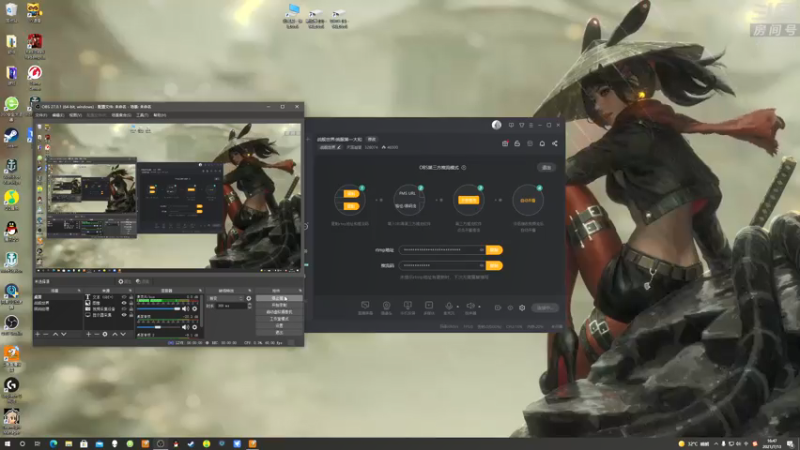Image resolution: width=800 pixels, height=450 pixels.
Task: Expand microphone options arrow in streaming toolbar
Action: (x=457, y=307)
